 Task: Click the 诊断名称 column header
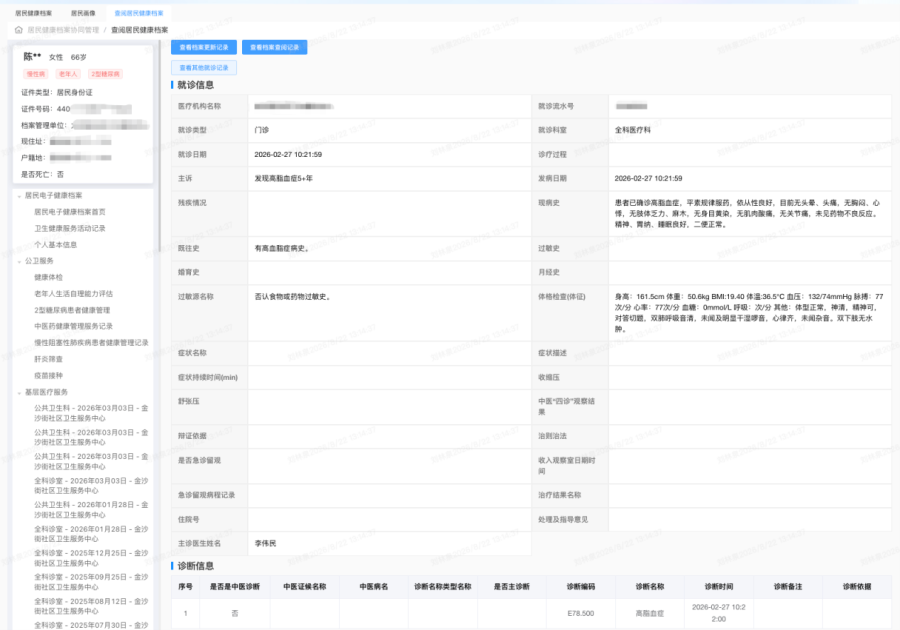click(x=650, y=586)
